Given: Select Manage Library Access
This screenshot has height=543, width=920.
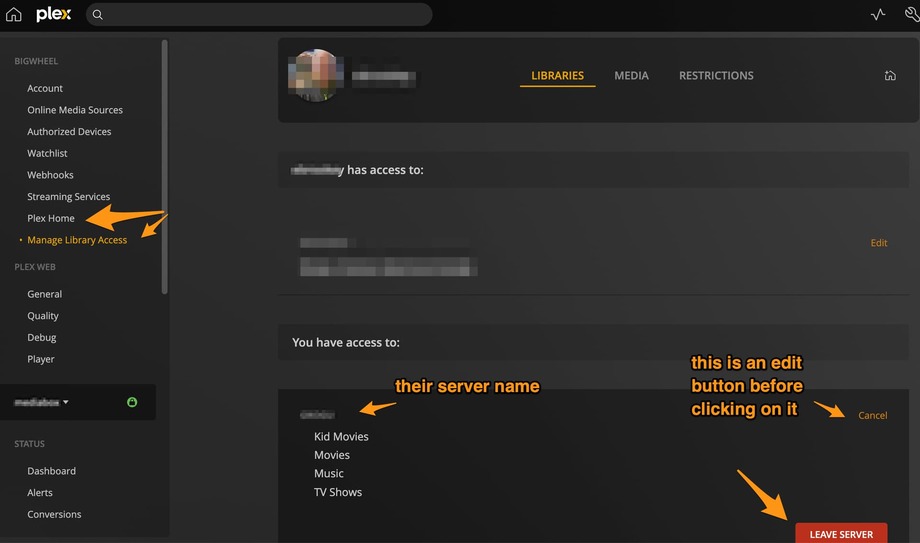Looking at the screenshot, I should (77, 240).
